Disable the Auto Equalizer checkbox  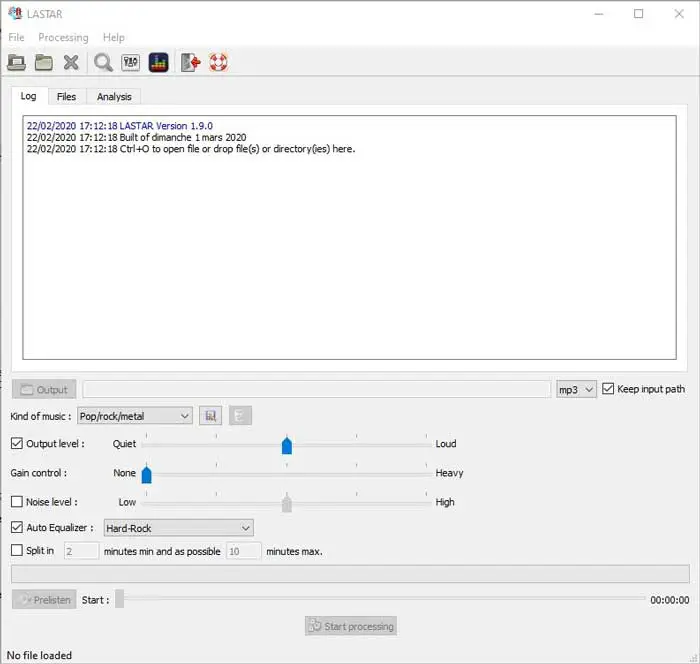(17, 527)
